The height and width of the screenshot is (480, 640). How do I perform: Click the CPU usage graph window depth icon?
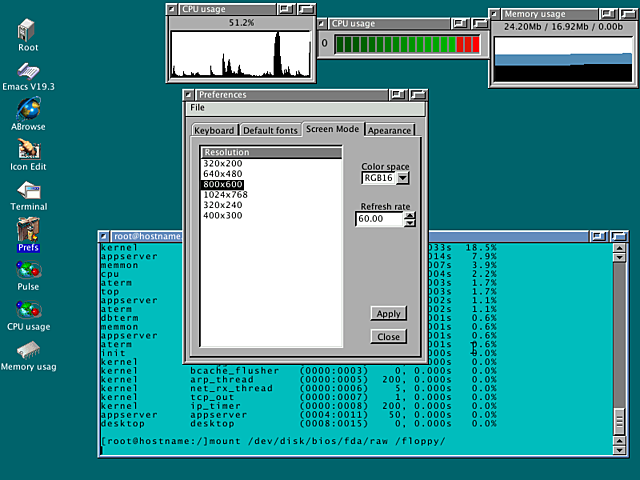[306, 9]
